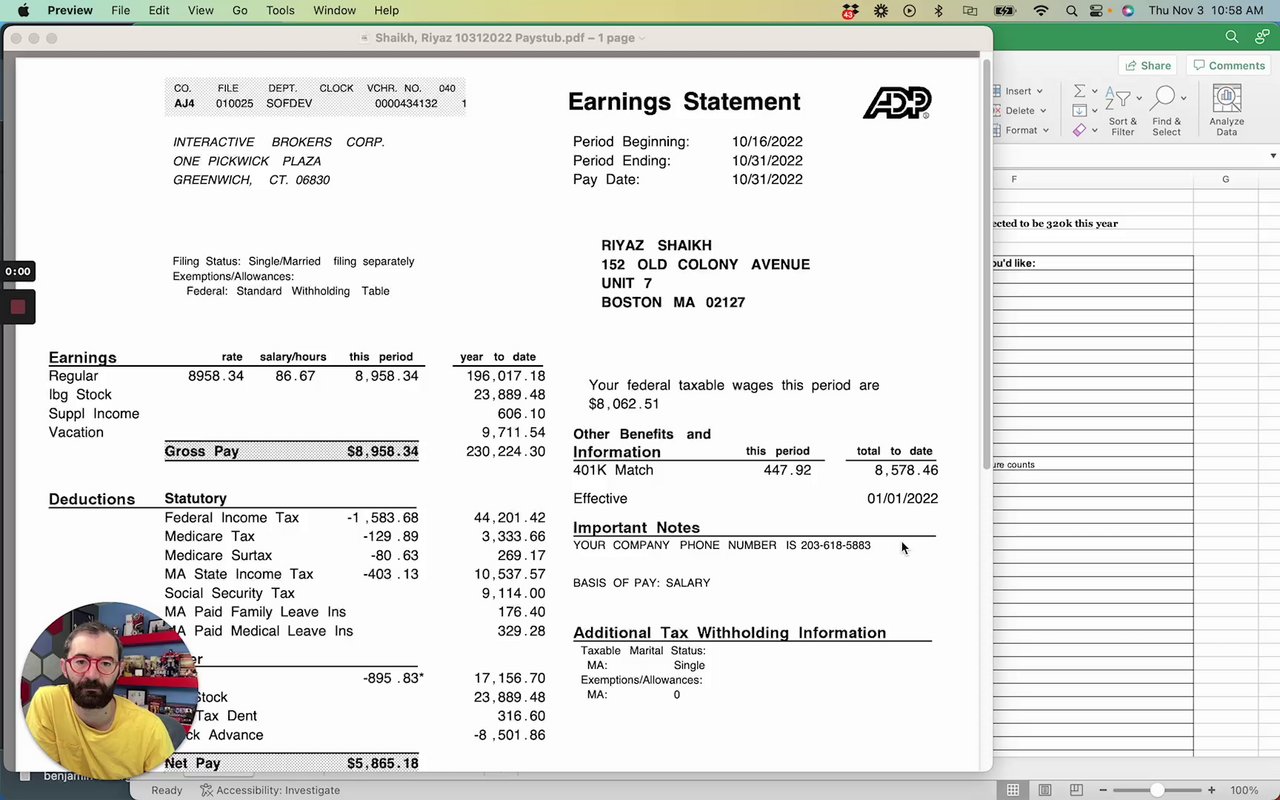Stop the screen recording red button
Viewport: 1280px width, 800px height.
point(17,307)
